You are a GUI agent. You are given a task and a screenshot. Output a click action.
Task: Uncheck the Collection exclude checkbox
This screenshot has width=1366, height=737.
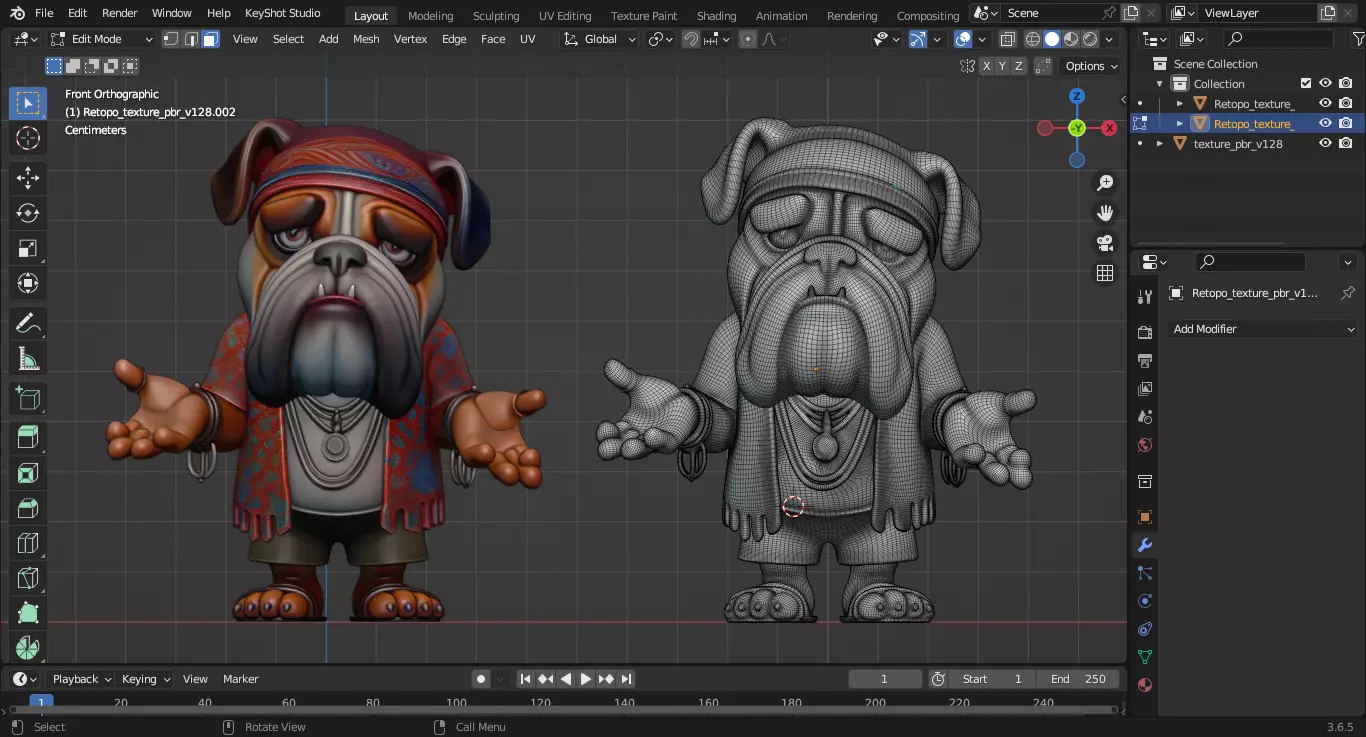[x=1305, y=84]
